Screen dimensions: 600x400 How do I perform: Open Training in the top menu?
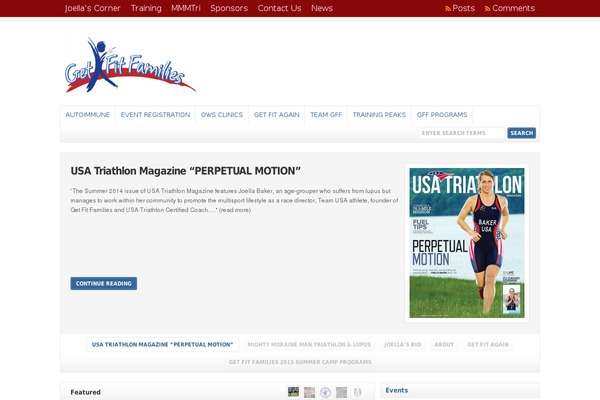pyautogui.click(x=146, y=8)
